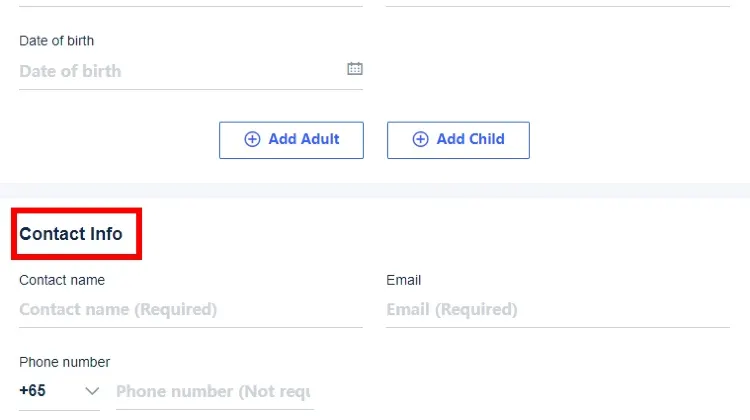
Task: Click the partially visible field above Date of birth
Action: [x=191, y=3]
